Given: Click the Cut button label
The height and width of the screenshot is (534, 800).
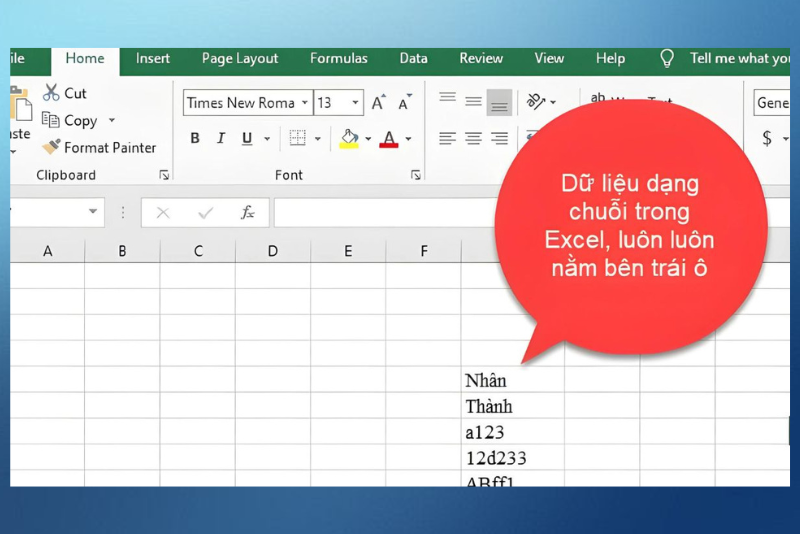Looking at the screenshot, I should tap(76, 93).
